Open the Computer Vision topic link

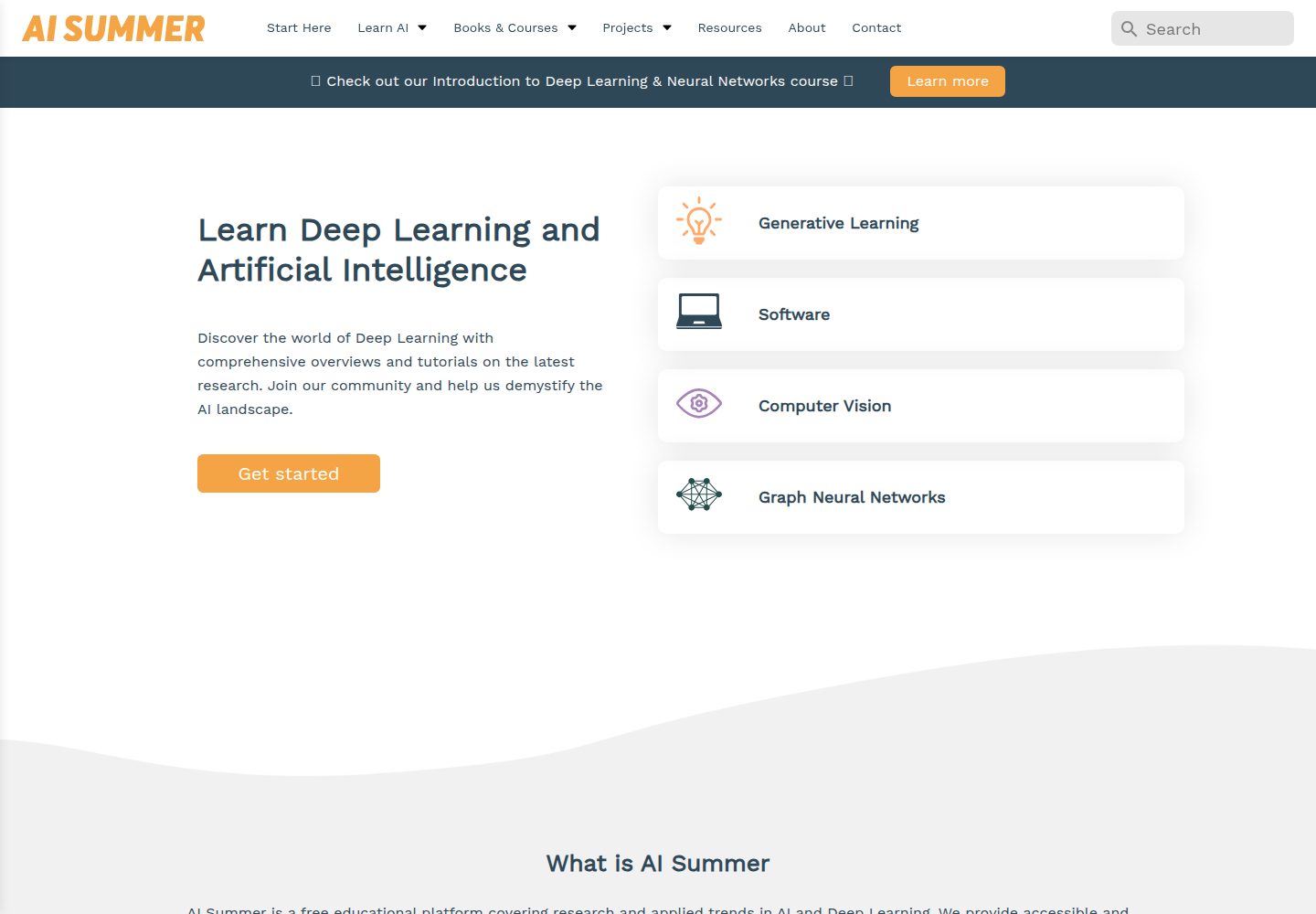click(x=921, y=406)
